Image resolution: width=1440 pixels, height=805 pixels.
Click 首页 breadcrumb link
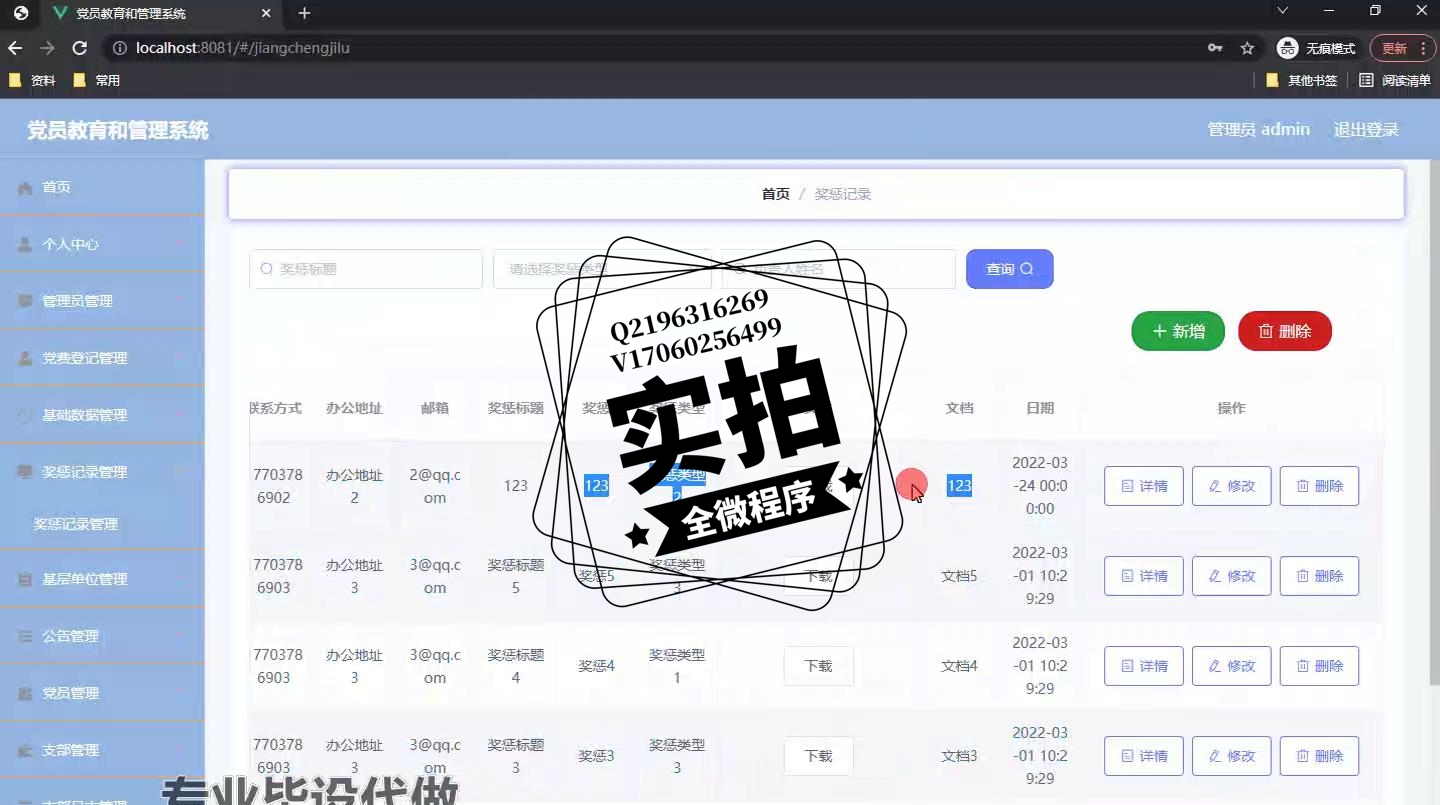tap(775, 194)
